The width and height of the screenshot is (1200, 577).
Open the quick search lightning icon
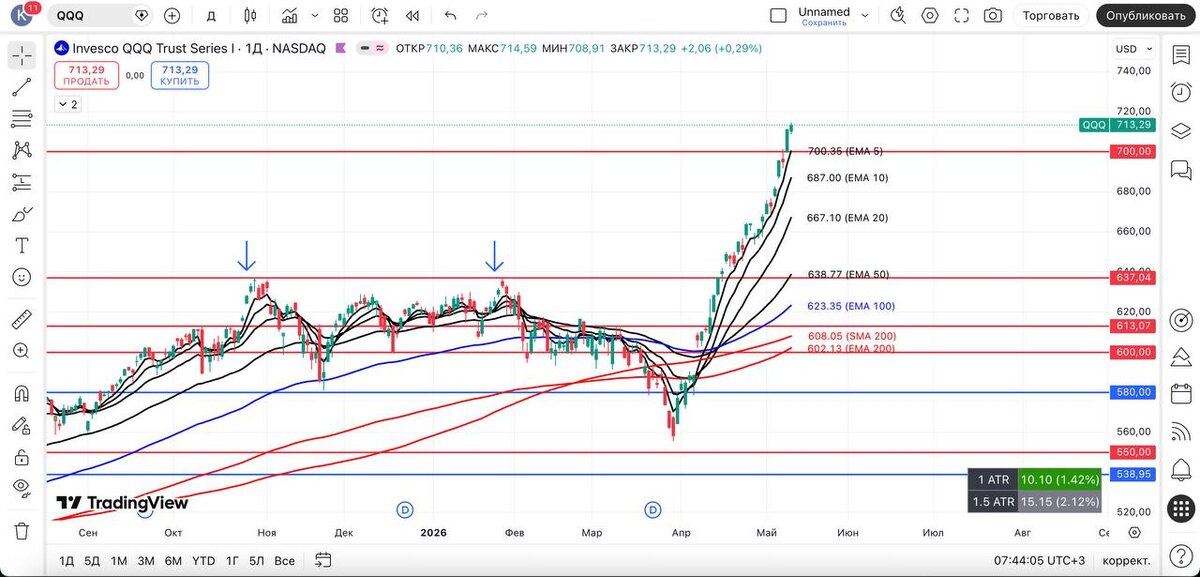coord(897,15)
